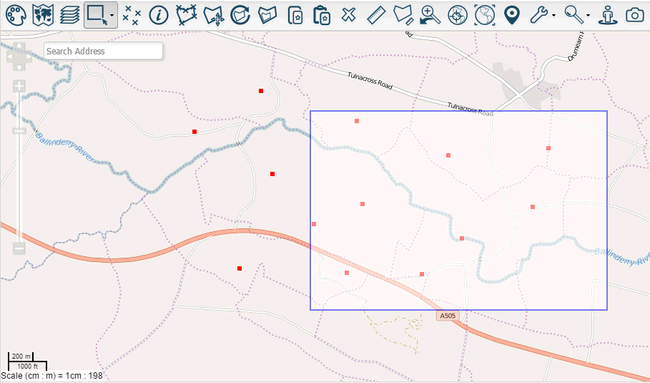Select the rectangle selection tool
This screenshot has height=383, width=650.
(x=97, y=15)
